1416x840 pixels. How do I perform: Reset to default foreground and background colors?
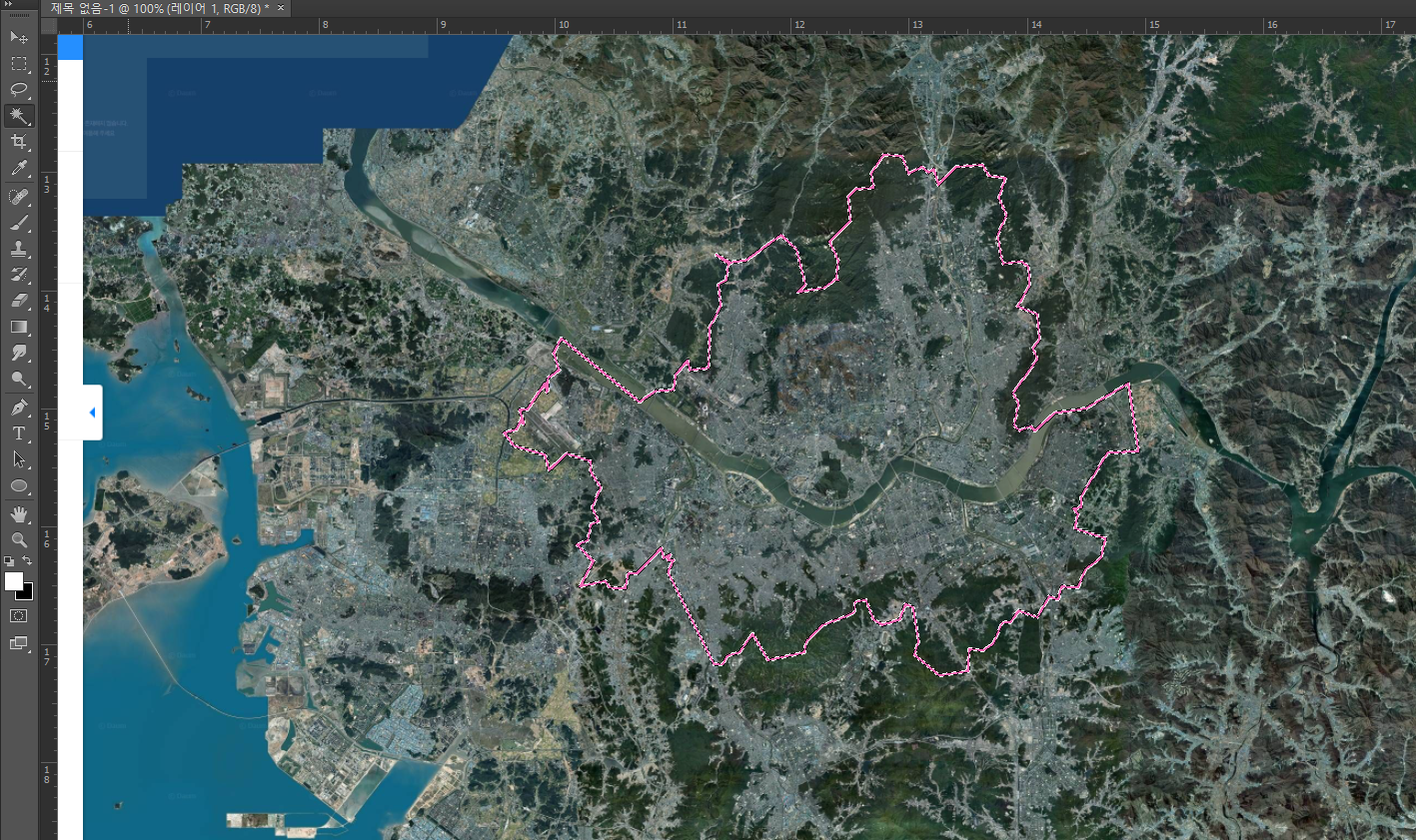pyautogui.click(x=9, y=561)
